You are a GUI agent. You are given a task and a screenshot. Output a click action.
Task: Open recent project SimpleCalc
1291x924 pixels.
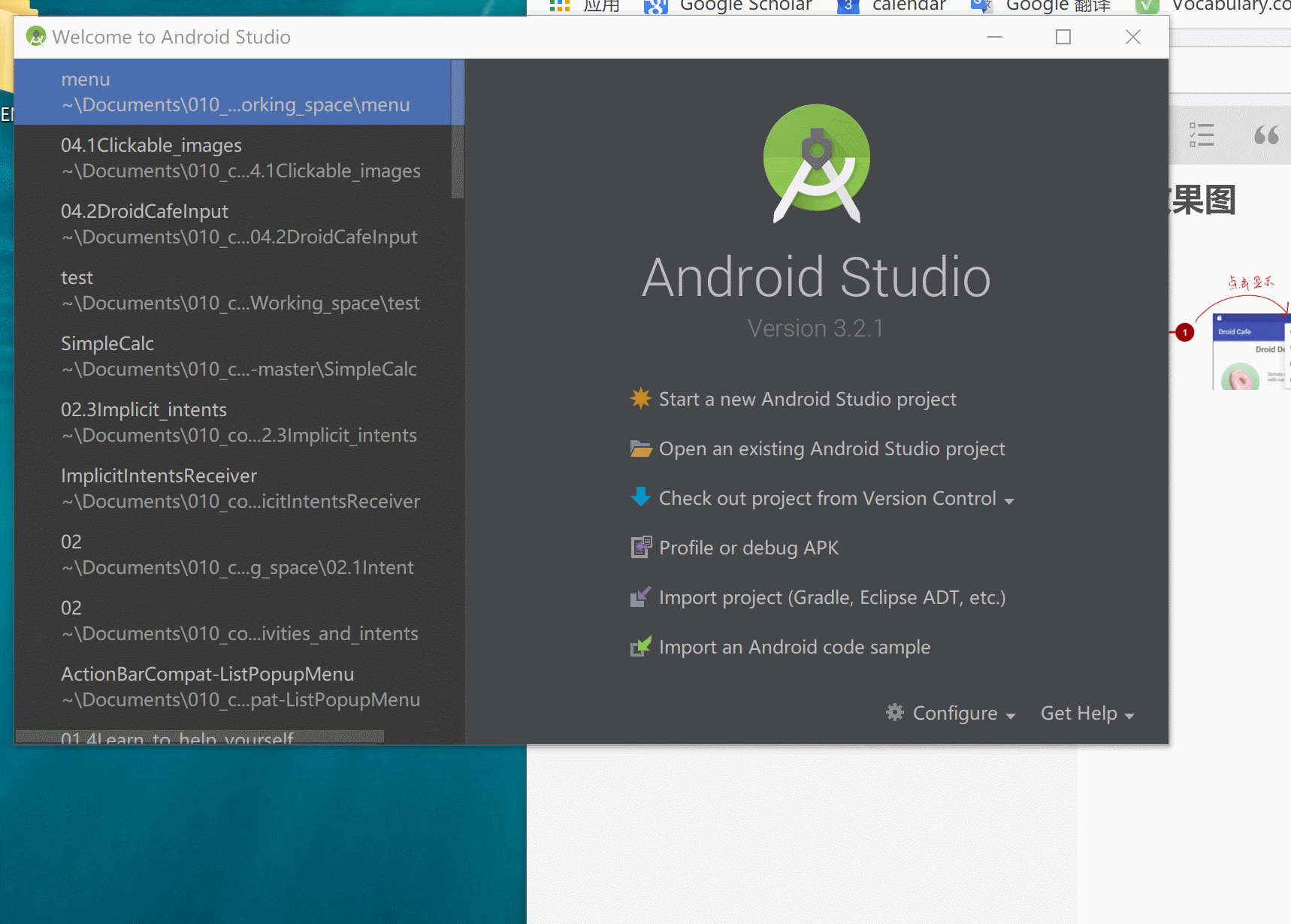click(233, 356)
